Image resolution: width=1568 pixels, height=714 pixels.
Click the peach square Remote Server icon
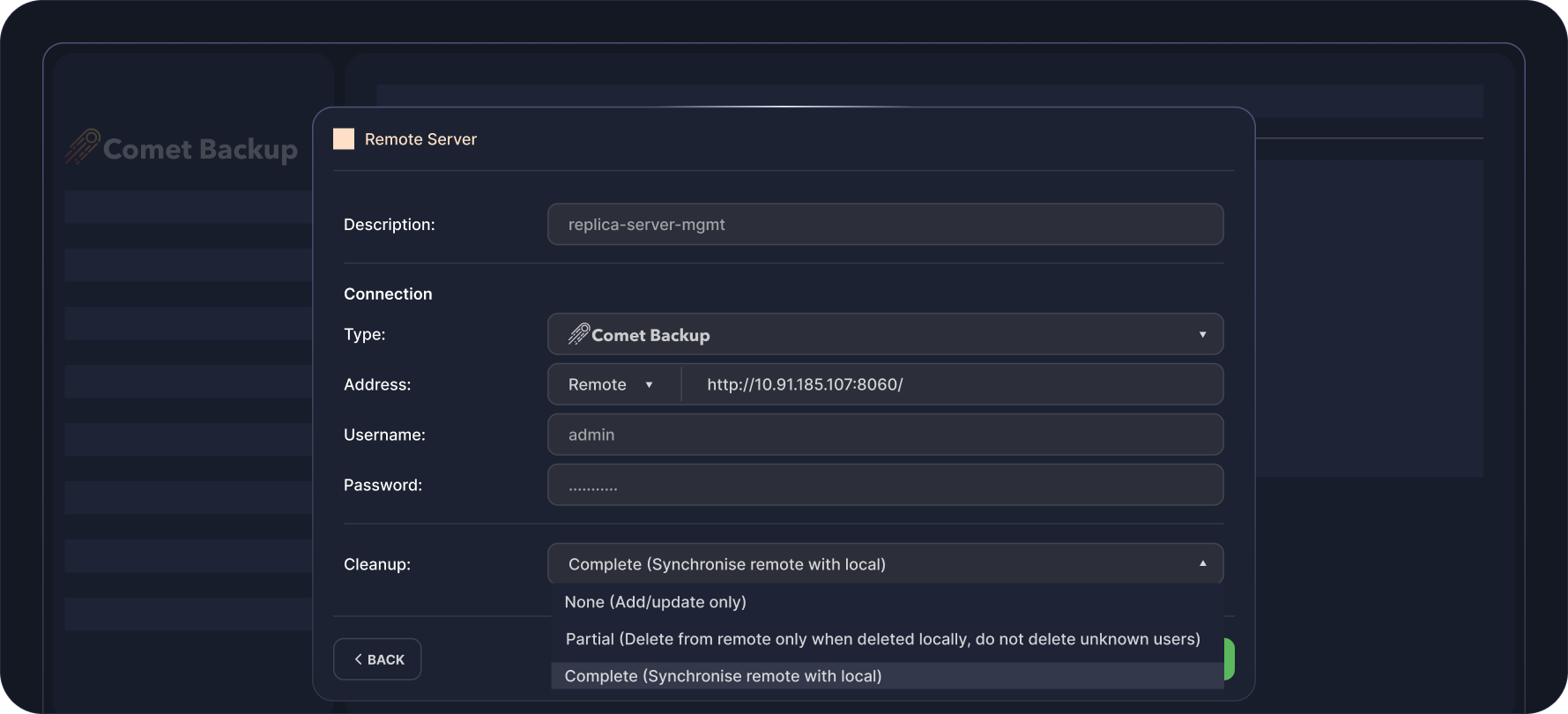pyautogui.click(x=344, y=139)
